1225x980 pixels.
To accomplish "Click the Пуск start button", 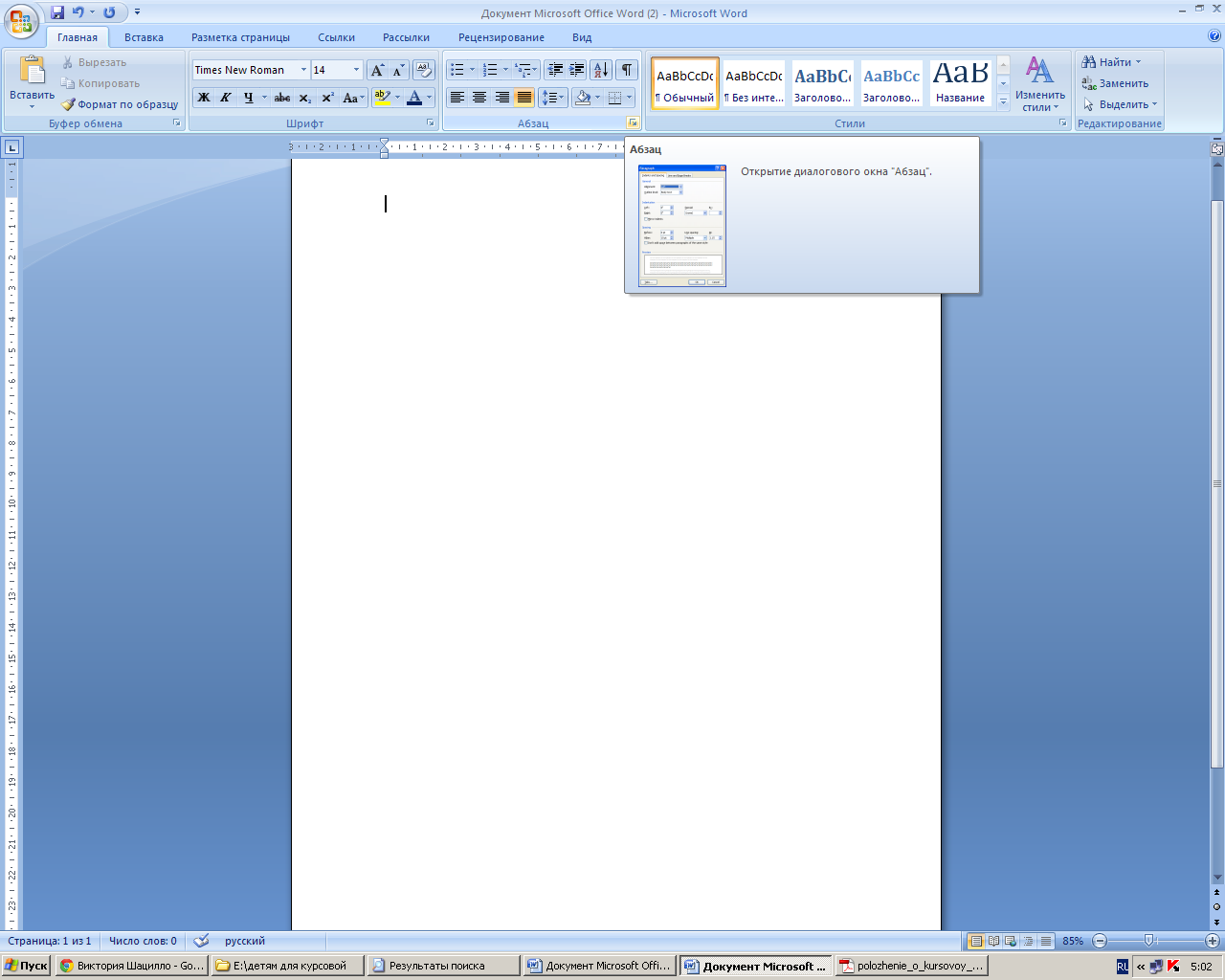I will (x=26, y=966).
